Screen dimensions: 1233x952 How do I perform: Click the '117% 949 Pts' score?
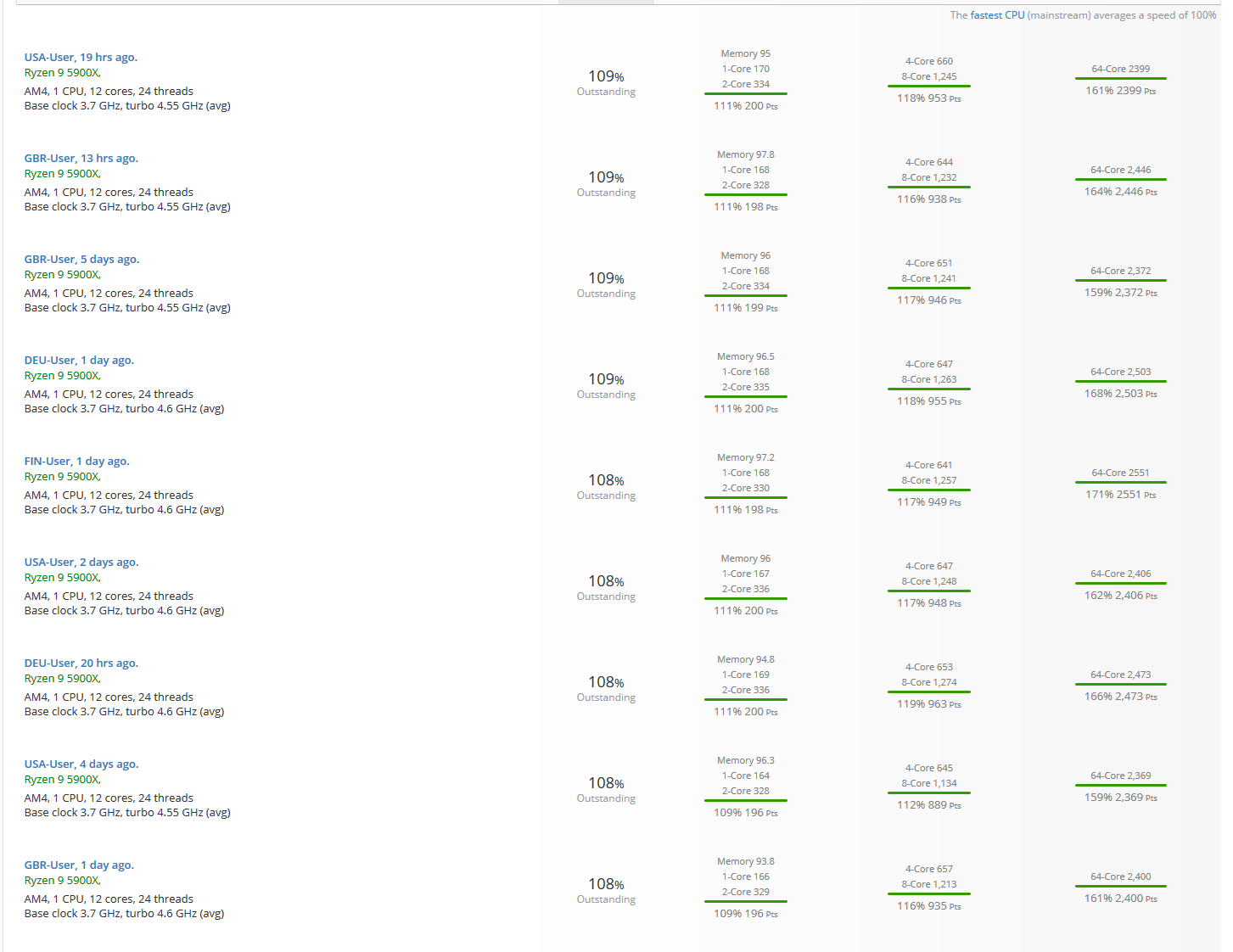click(929, 502)
